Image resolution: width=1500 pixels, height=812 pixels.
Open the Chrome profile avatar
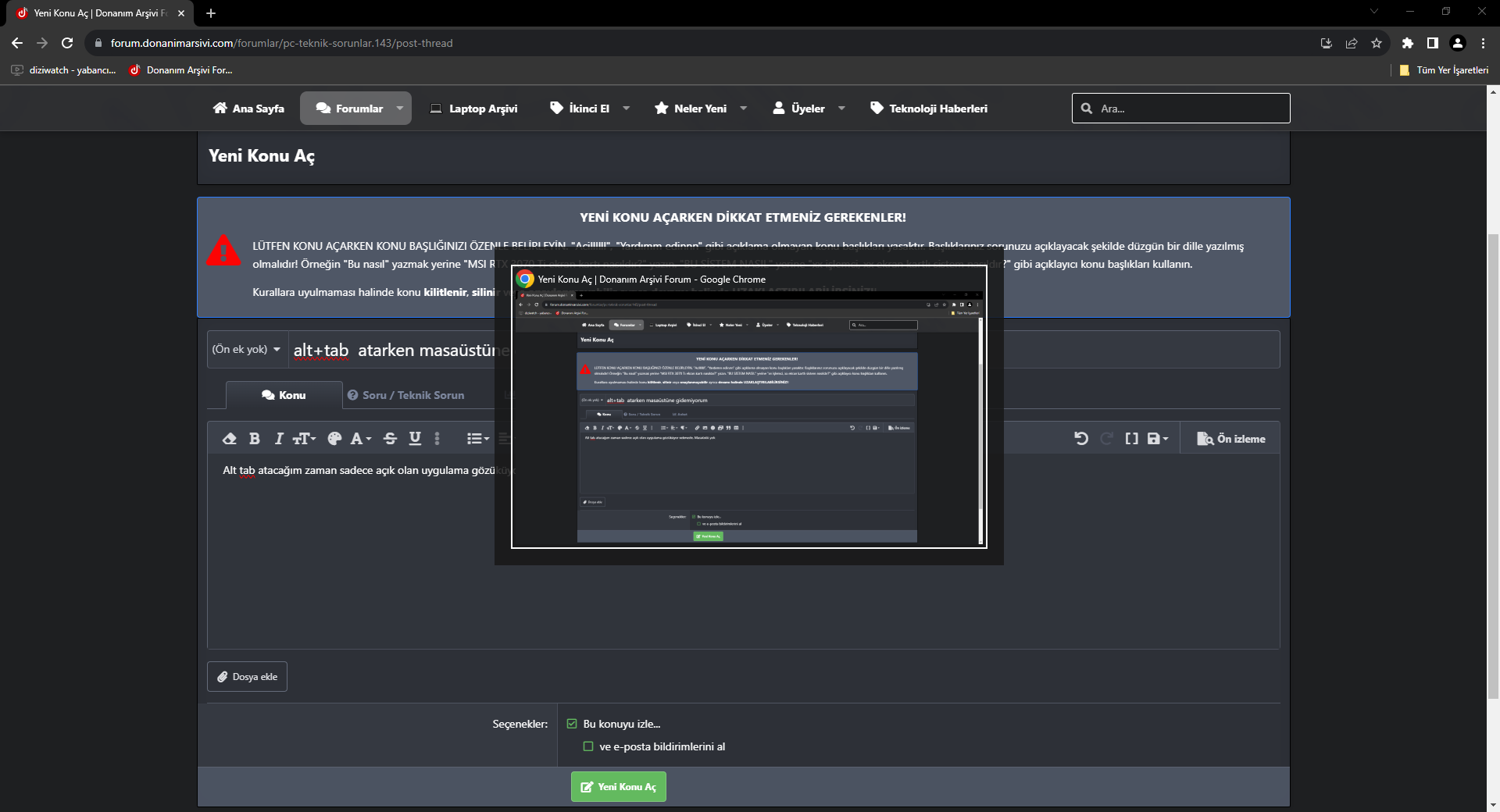pos(1458,43)
